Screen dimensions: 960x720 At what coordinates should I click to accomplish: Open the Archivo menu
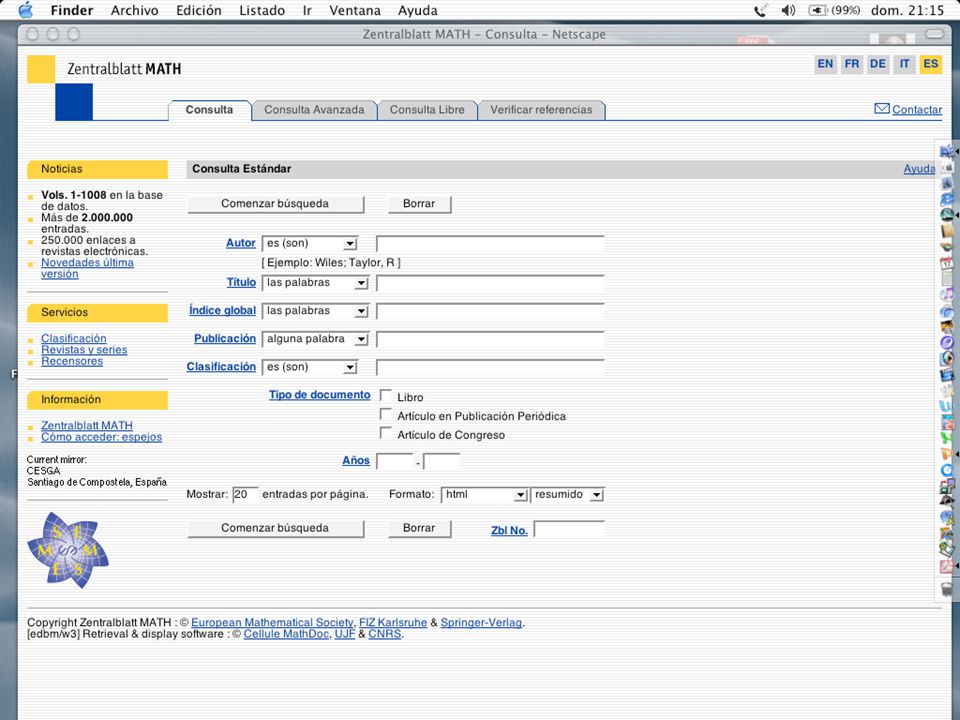[x=135, y=10]
